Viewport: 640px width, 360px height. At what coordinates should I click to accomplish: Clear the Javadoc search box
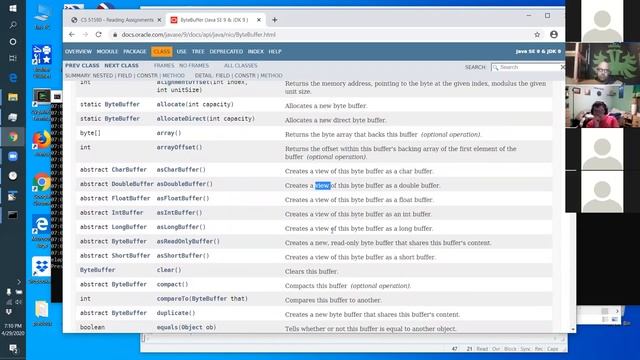coord(562,67)
